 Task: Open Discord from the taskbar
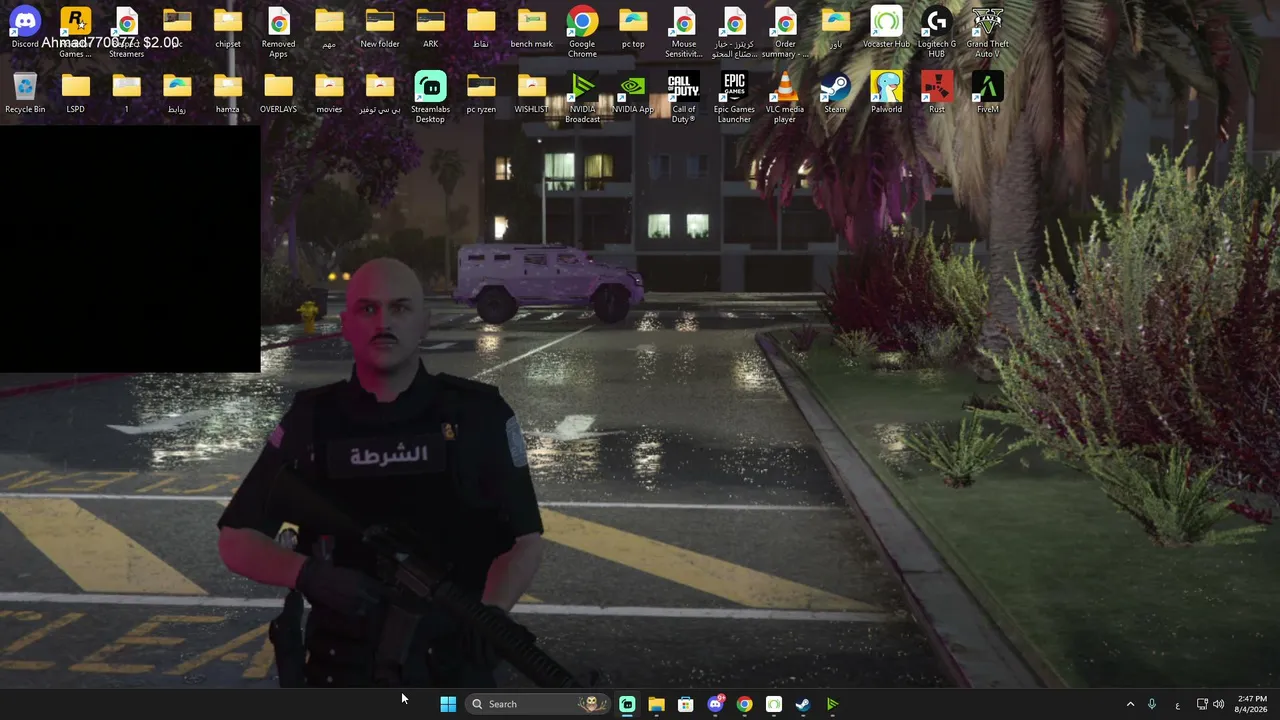pos(715,704)
